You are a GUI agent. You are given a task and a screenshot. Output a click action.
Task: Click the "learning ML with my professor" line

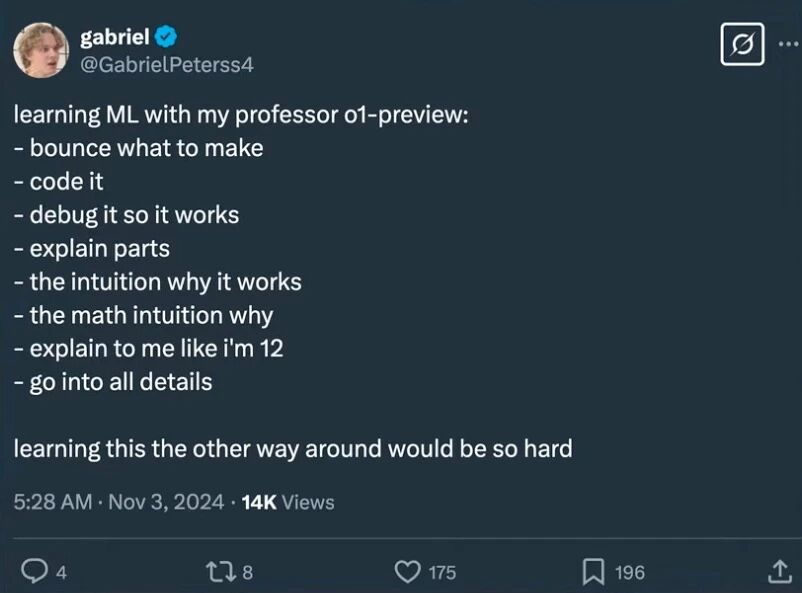pyautogui.click(x=241, y=114)
